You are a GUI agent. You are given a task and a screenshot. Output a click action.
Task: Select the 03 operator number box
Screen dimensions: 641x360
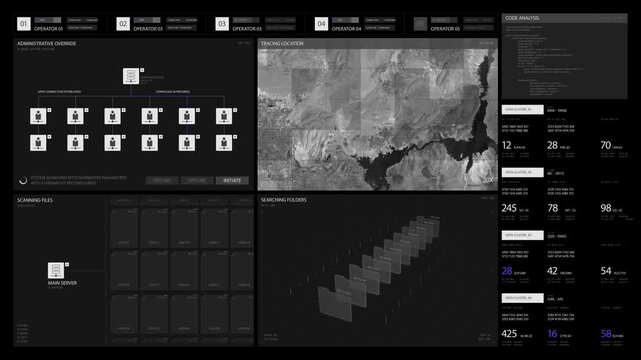[x=222, y=24]
